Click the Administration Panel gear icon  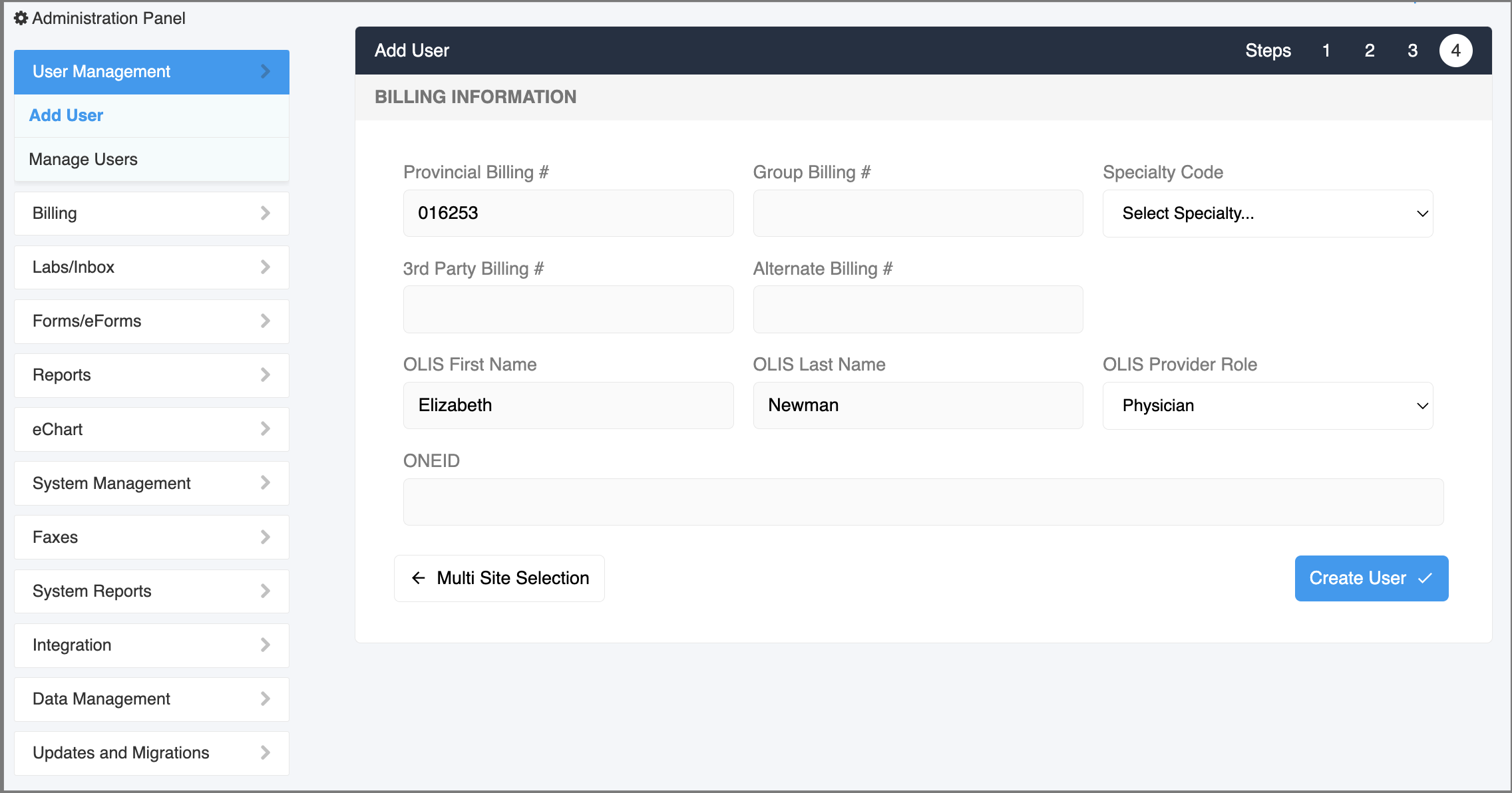point(21,18)
